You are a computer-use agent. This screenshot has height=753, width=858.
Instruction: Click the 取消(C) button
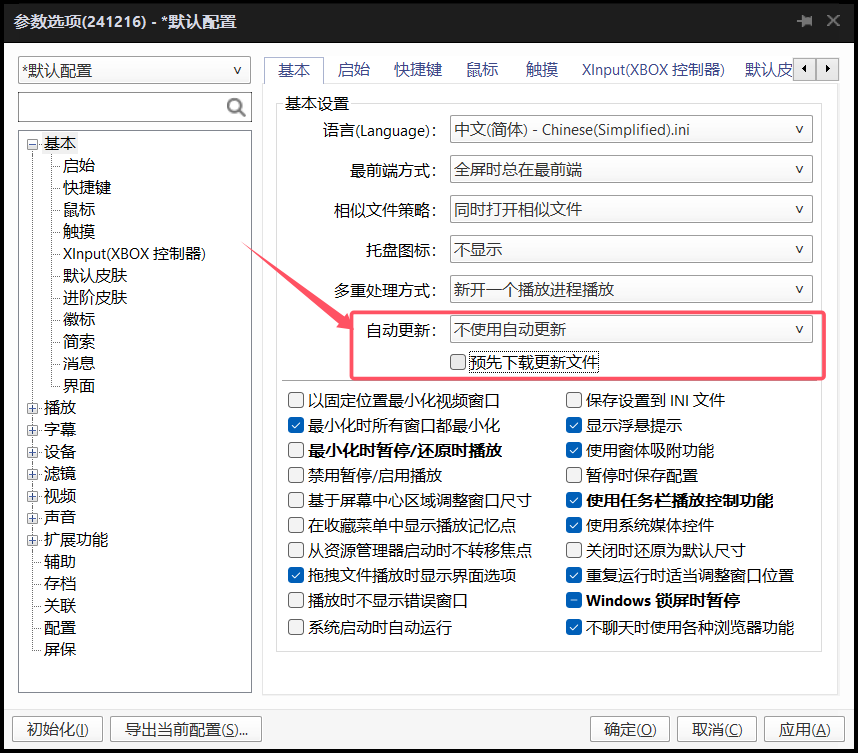(717, 729)
